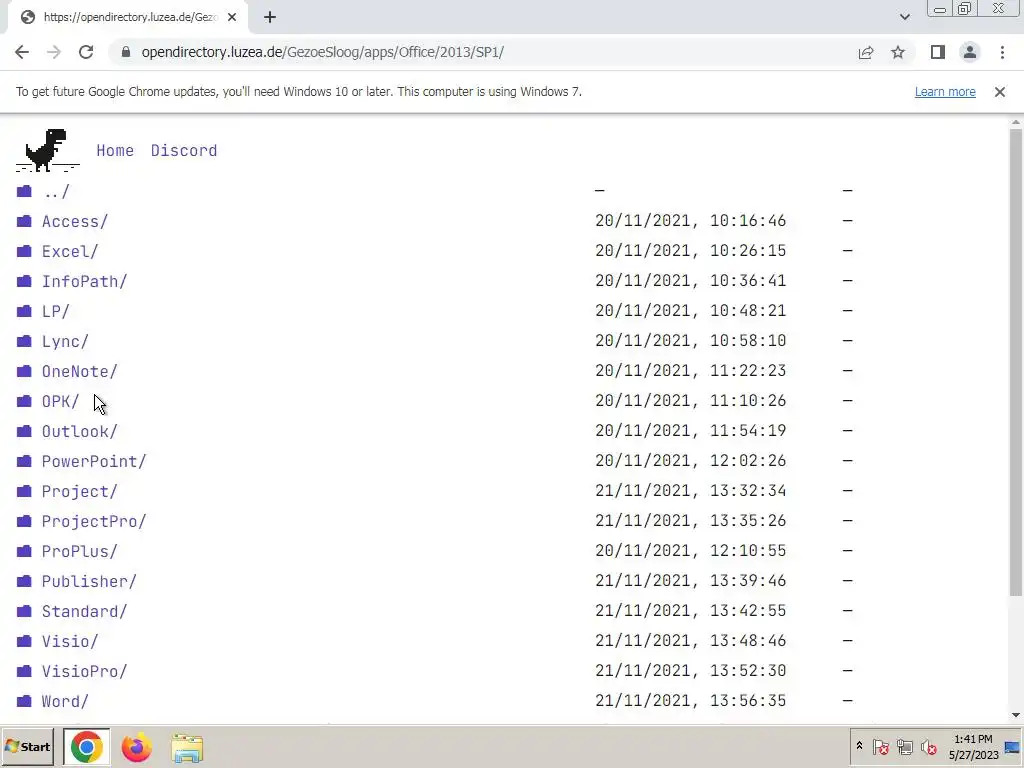Click Chrome icon in taskbar
Screen dimensions: 1024x768
tap(87, 747)
